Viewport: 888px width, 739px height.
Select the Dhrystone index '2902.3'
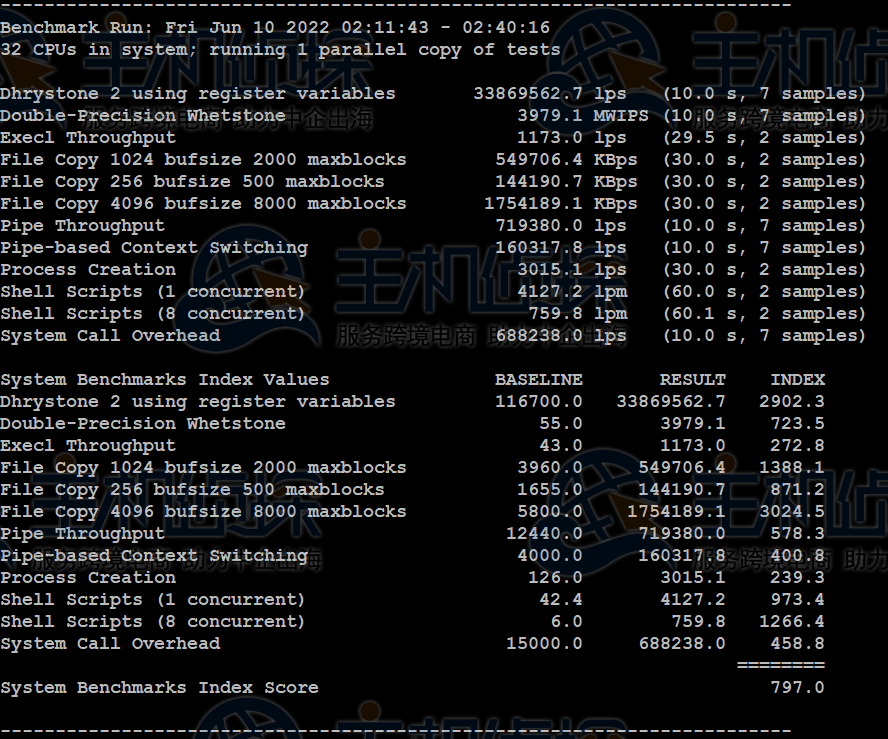pyautogui.click(x=792, y=401)
